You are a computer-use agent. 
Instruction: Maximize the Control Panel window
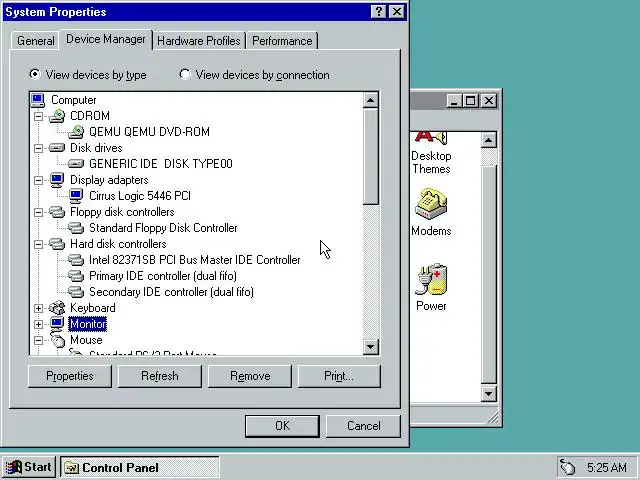(470, 100)
